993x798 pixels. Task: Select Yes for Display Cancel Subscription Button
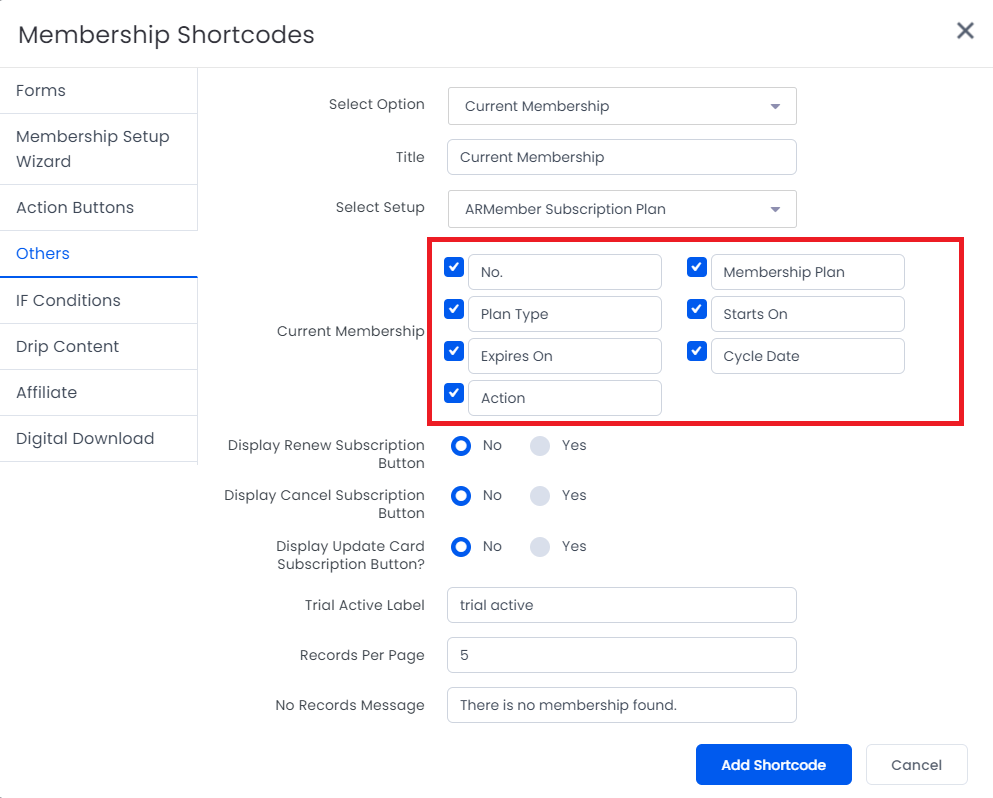pyautogui.click(x=540, y=496)
